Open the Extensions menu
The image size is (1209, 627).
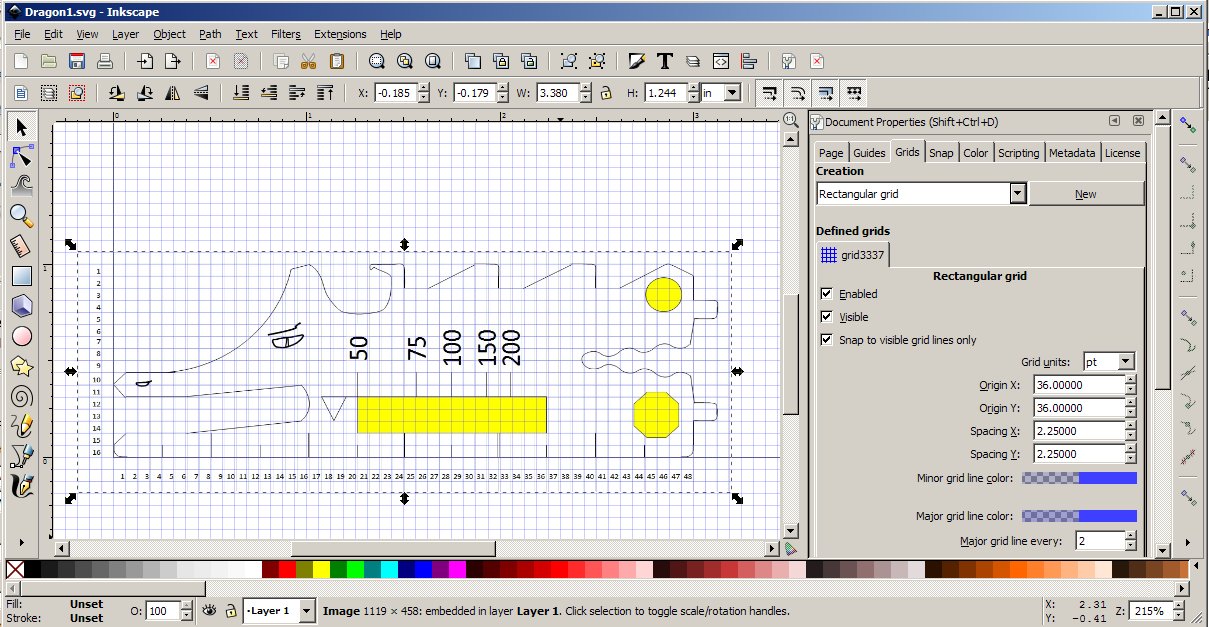click(x=340, y=34)
